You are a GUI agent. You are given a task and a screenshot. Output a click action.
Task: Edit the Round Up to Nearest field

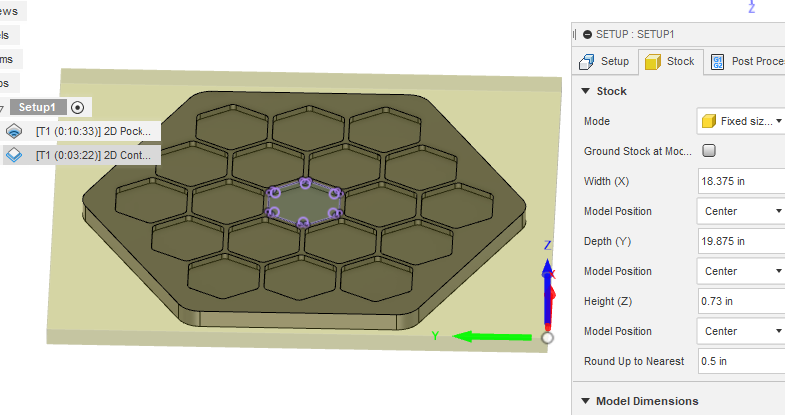click(x=741, y=361)
